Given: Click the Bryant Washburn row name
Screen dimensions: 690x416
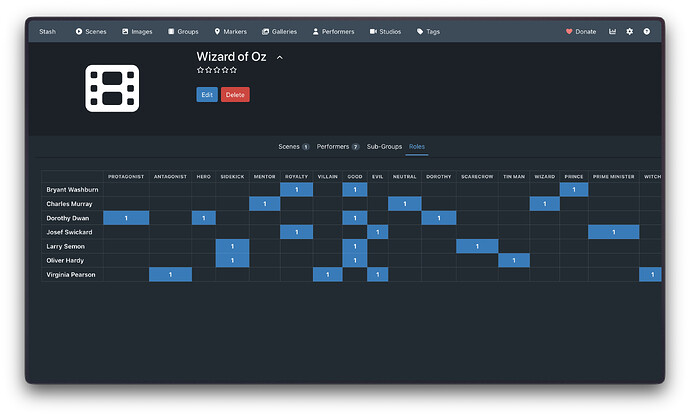Looking at the screenshot, I should [72, 190].
